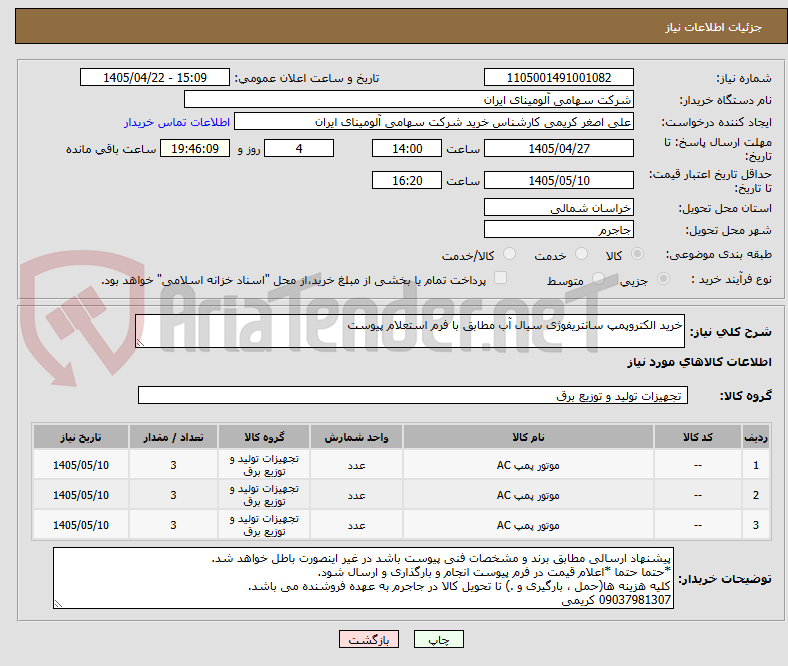This screenshot has height=666, width=788.
Task: Click the unit عدد in row 3
Action: pos(356,525)
